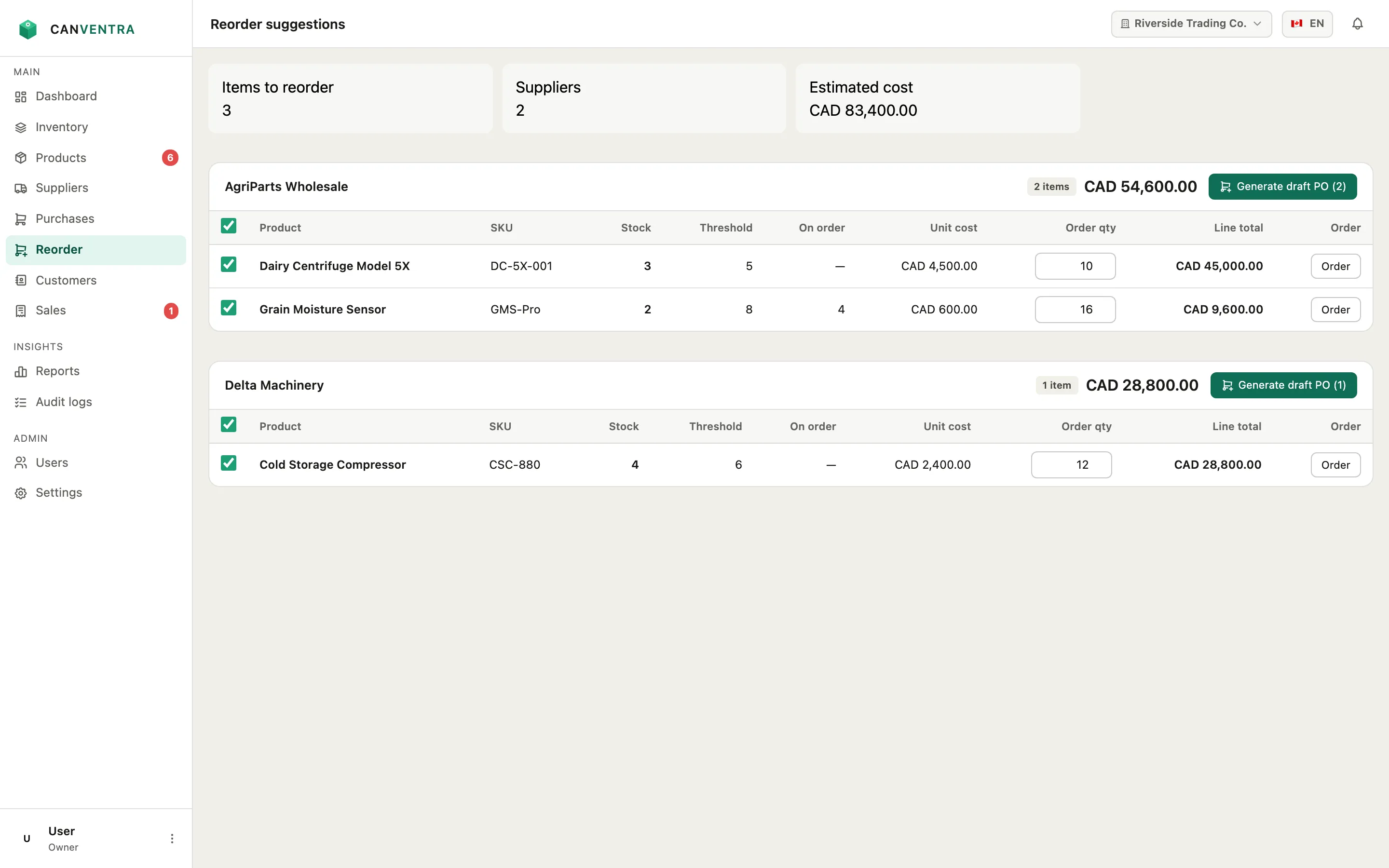Screen dimensions: 1389x868
Task: Open the Users menu item
Action: coord(96,463)
